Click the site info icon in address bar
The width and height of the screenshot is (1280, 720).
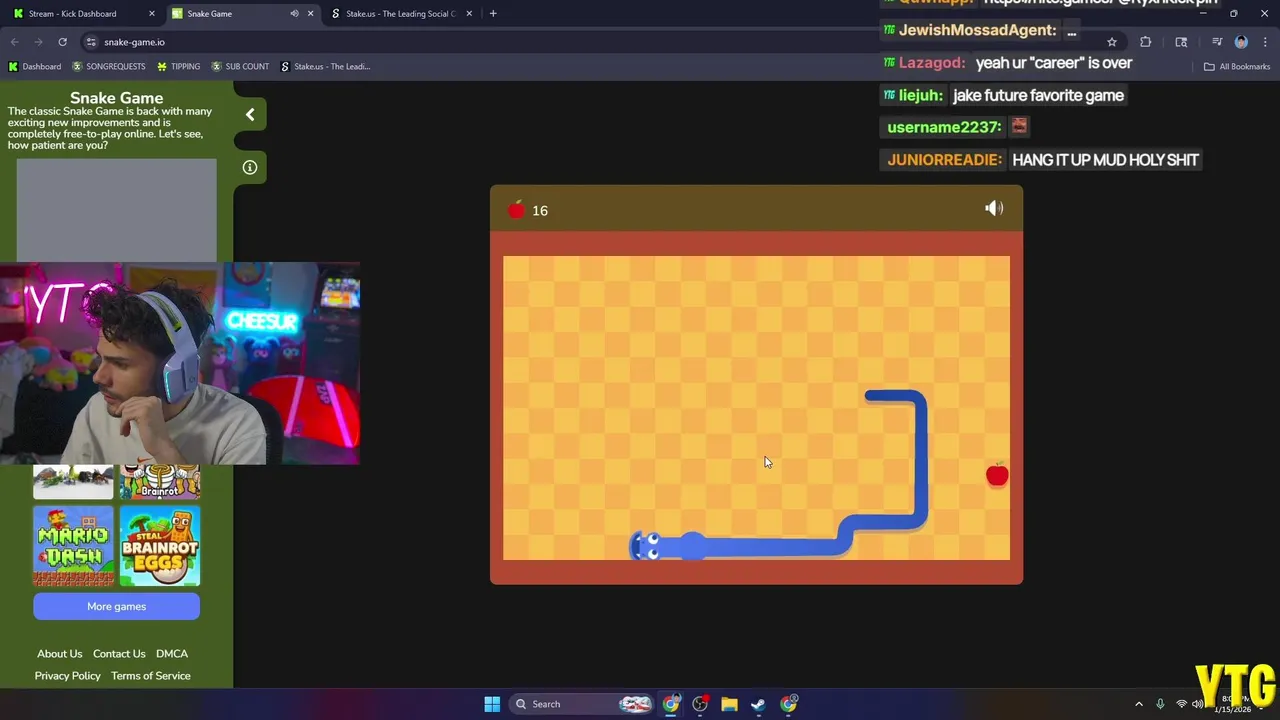91,42
